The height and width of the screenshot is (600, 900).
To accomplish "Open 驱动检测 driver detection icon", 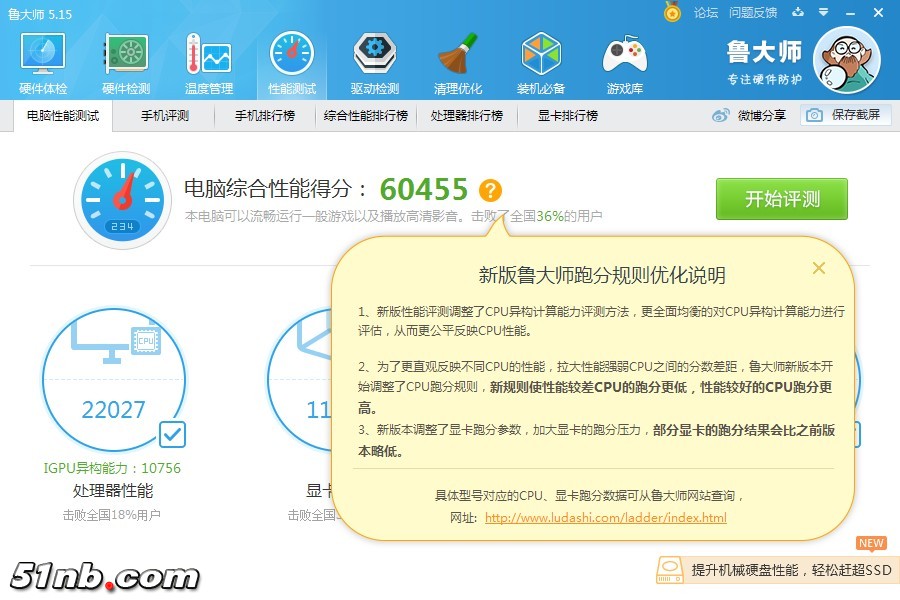I will tap(374, 63).
